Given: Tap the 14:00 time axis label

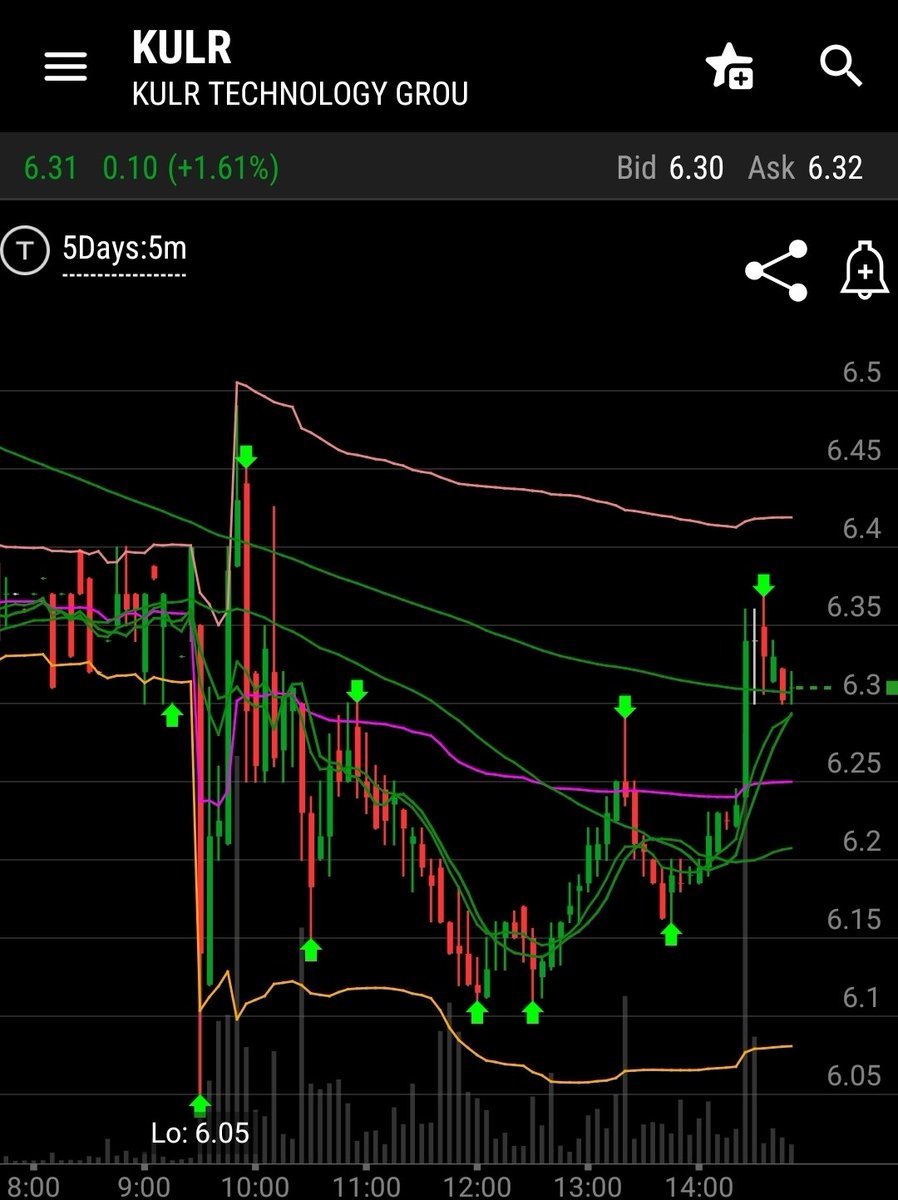Looking at the screenshot, I should coord(698,1187).
